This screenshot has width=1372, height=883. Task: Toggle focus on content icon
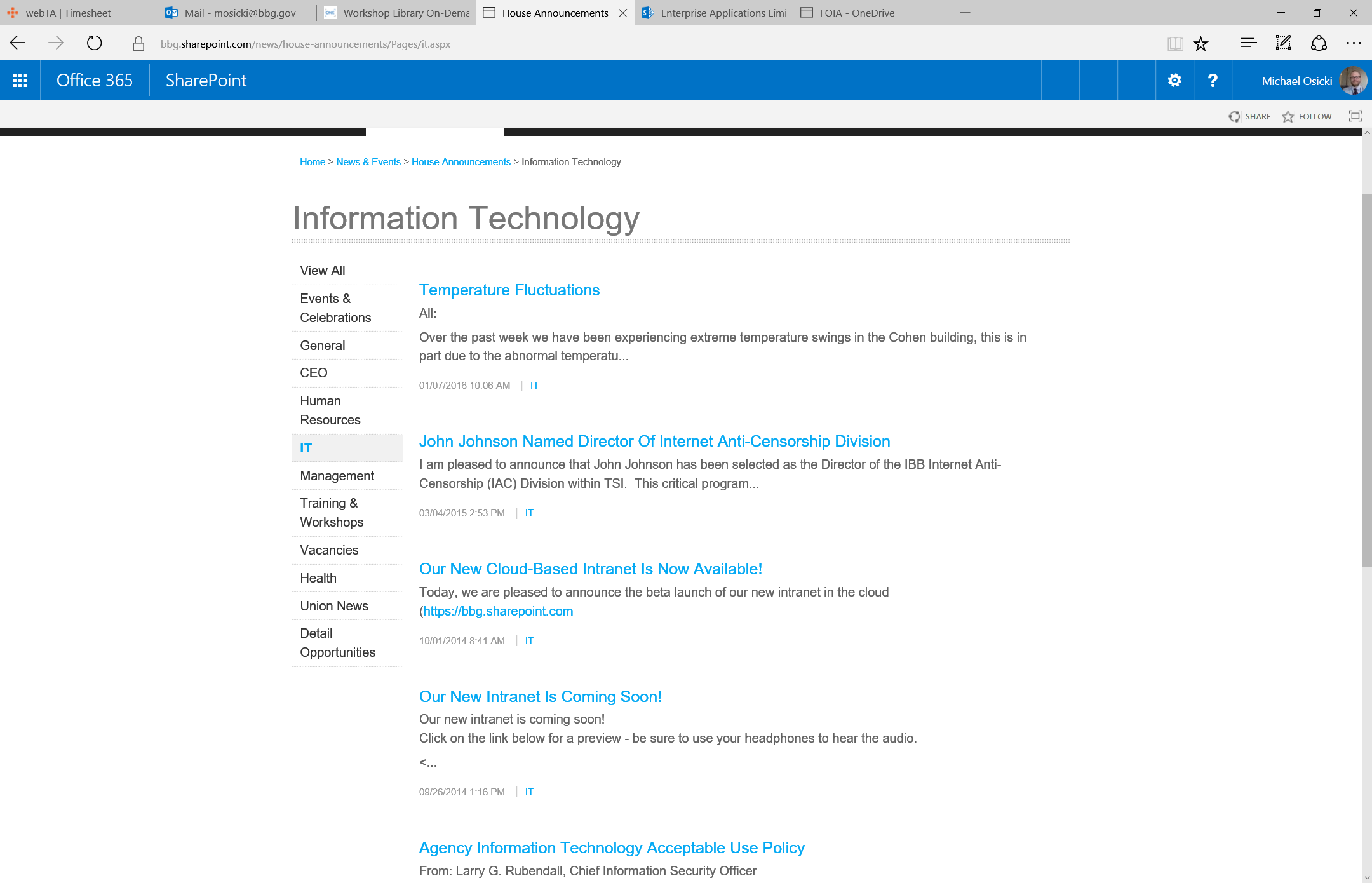pos(1355,116)
